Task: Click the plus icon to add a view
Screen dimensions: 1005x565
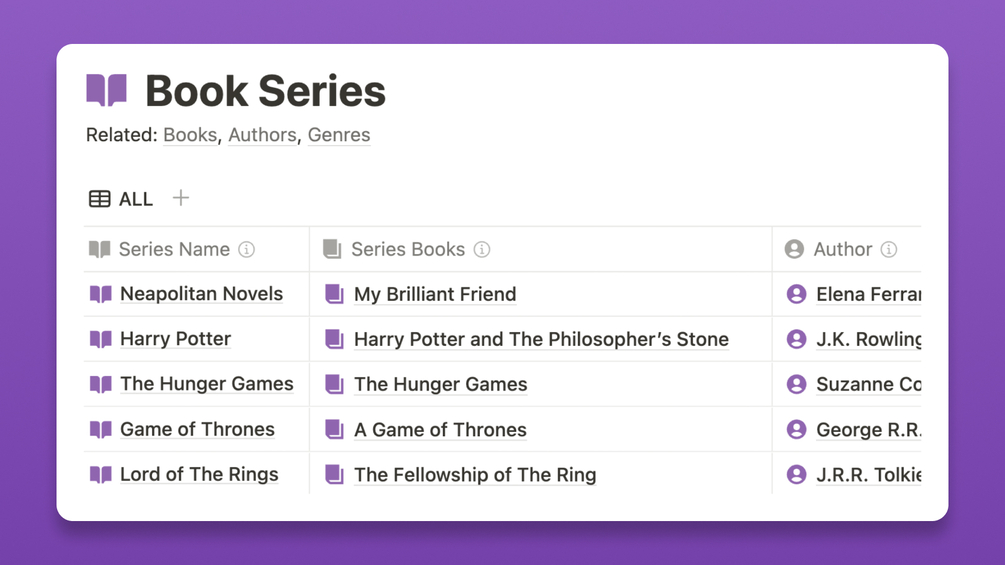Action: [x=180, y=198]
